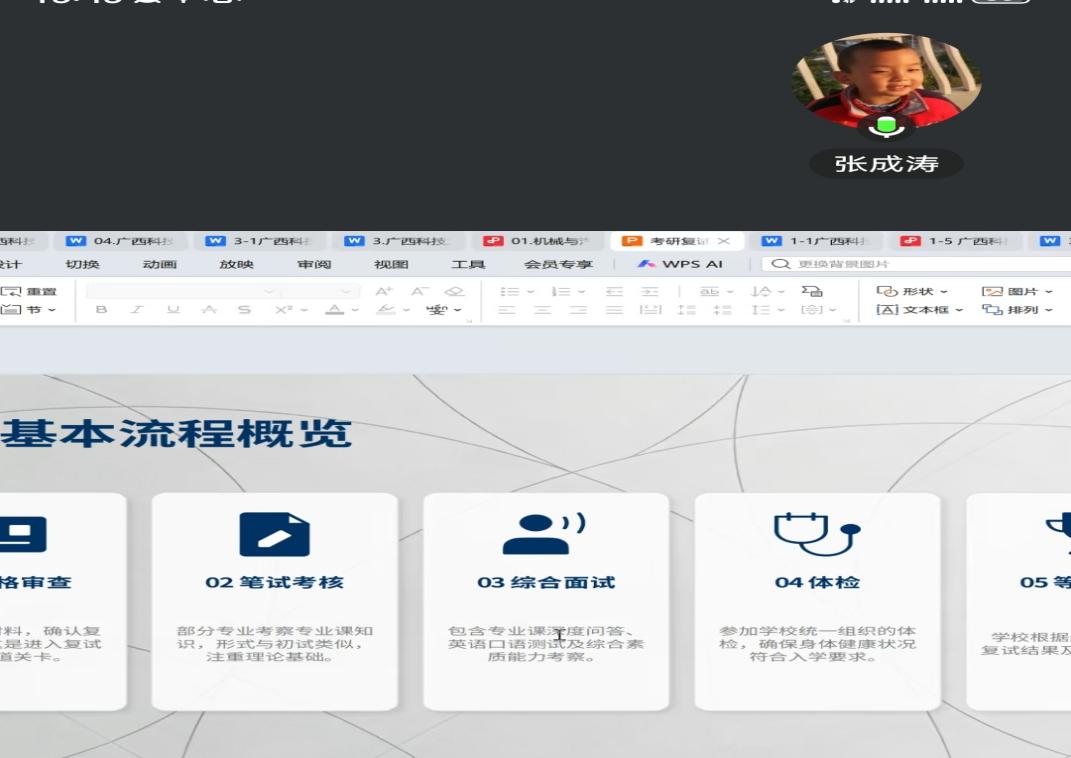
Task: Click the speaking person icon above 03 综合面试
Action: (544, 534)
